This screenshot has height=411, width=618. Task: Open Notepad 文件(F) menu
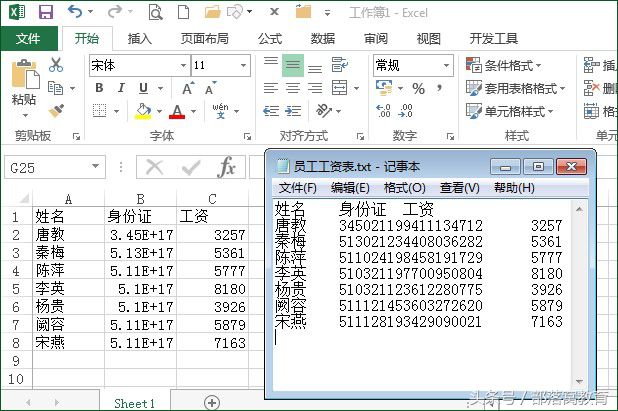298,188
